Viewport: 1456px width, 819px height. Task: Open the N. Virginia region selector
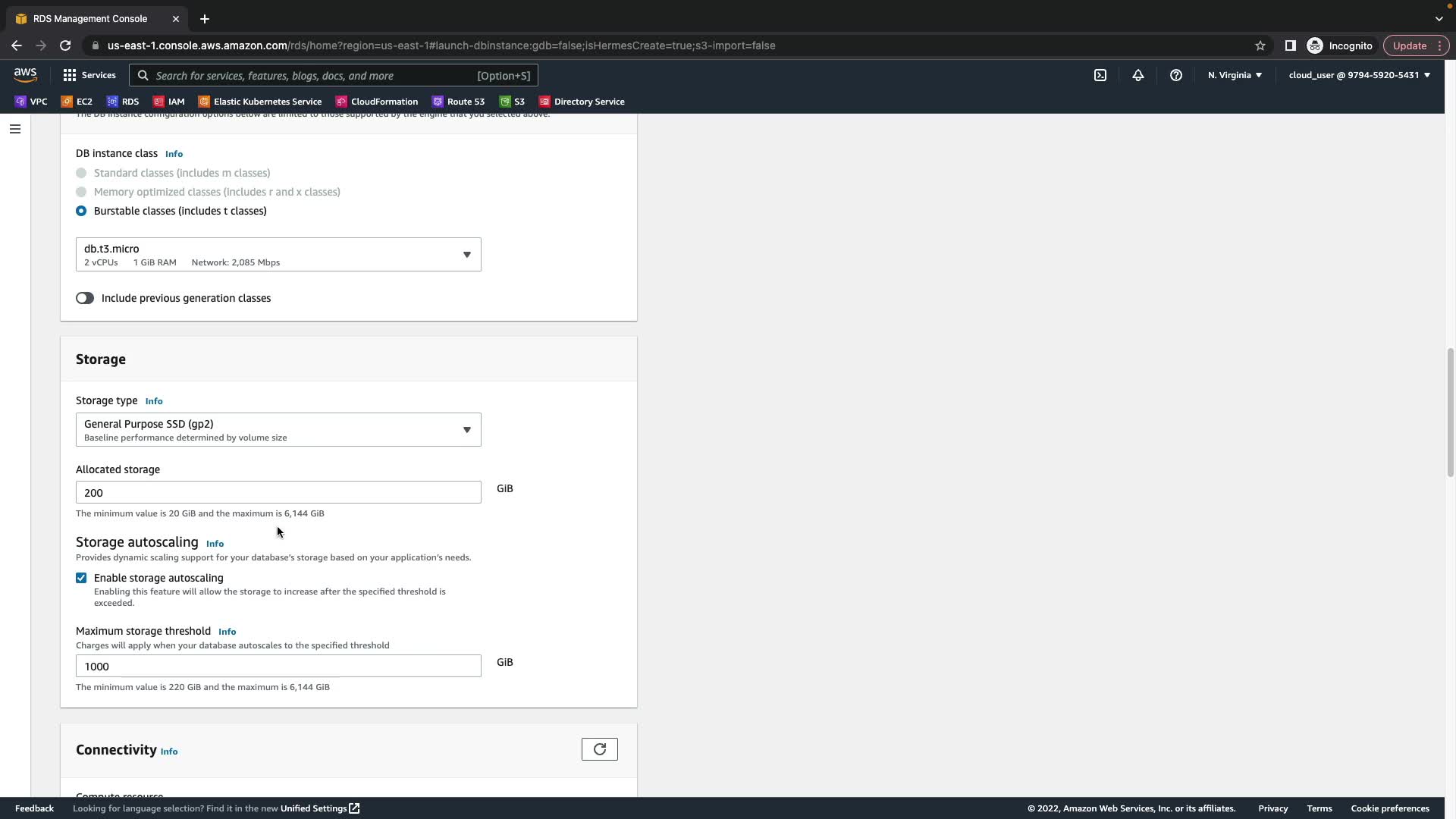(x=1235, y=75)
